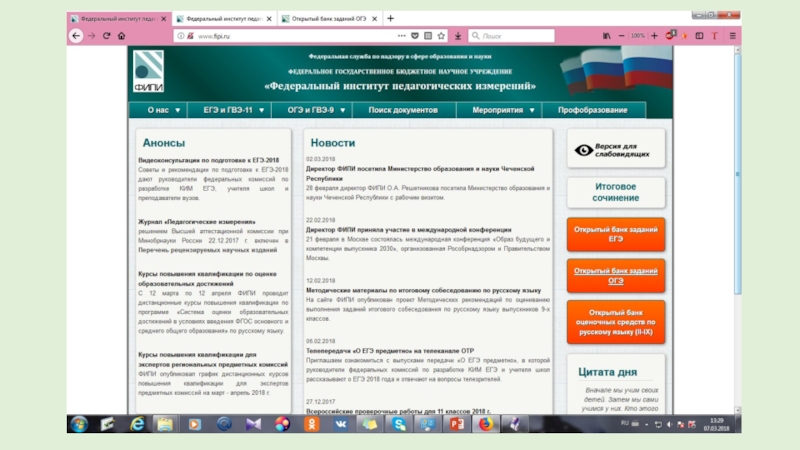The width and height of the screenshot is (800, 450).
Task: Go back with the browser back arrow
Action: [x=76, y=36]
